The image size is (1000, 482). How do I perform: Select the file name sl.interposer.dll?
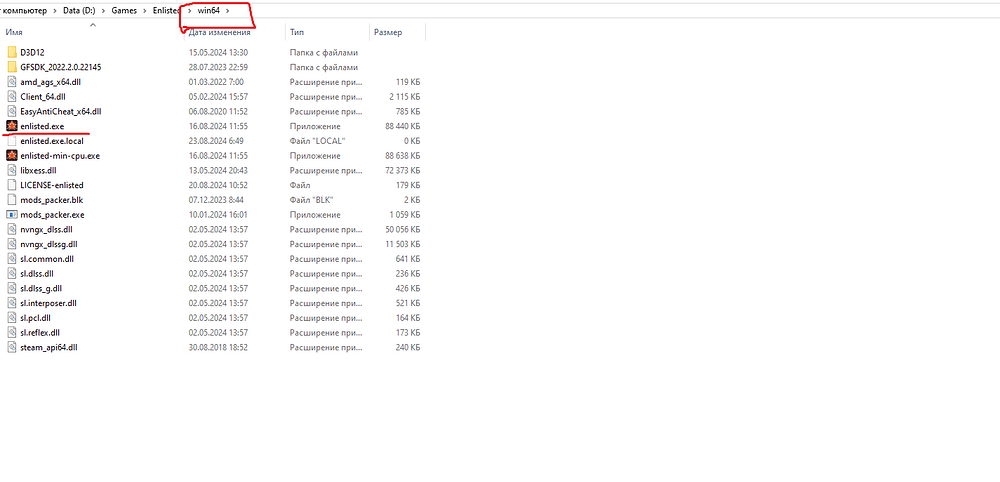[48, 303]
